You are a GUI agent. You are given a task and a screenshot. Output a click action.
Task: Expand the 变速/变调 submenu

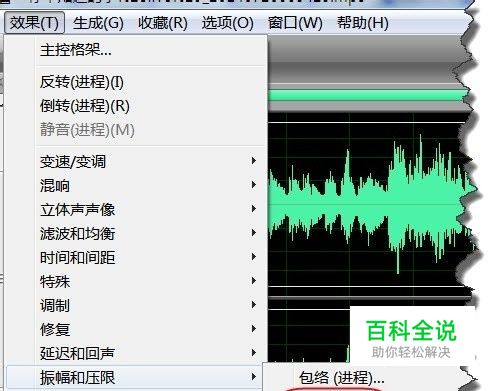click(x=136, y=162)
